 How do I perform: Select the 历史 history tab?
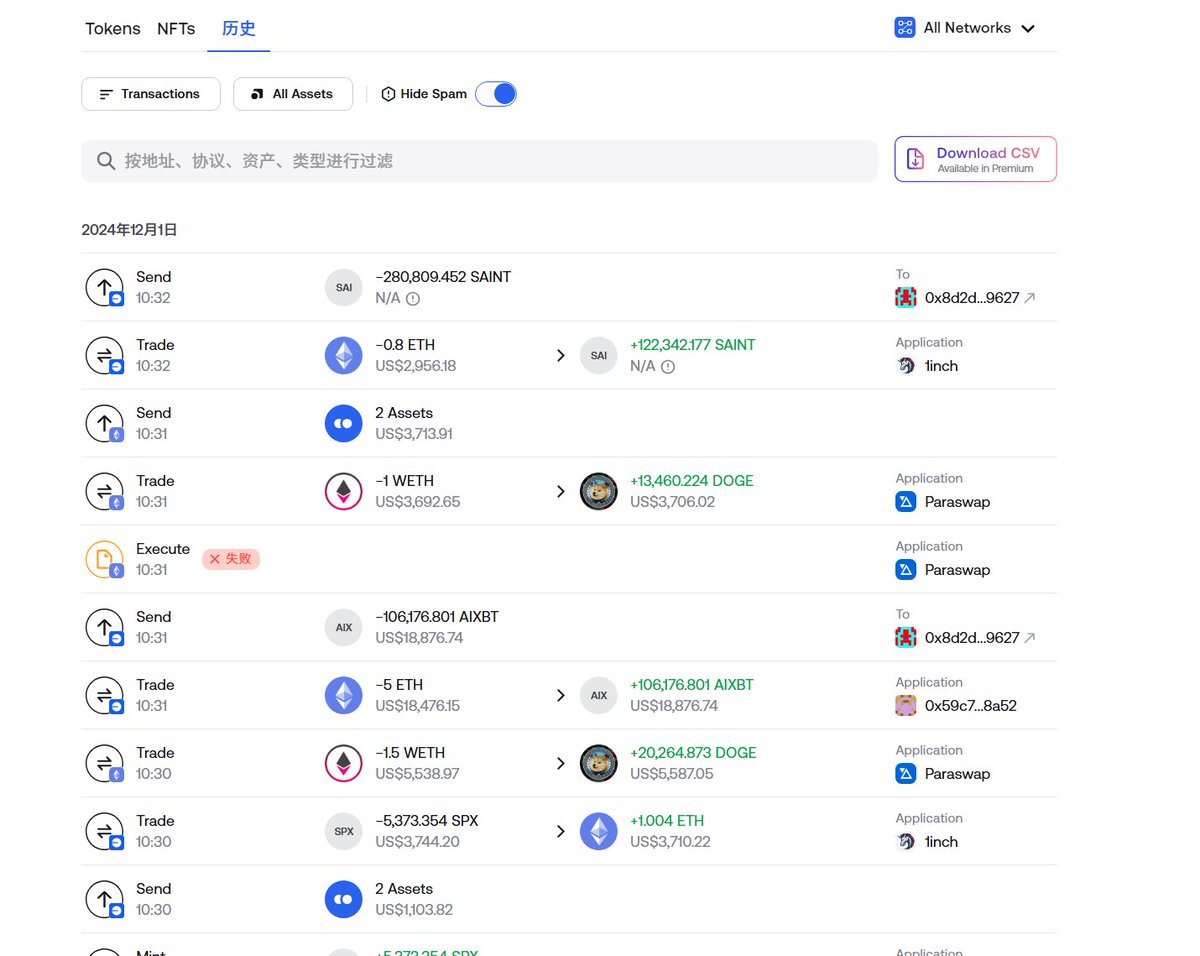239,29
